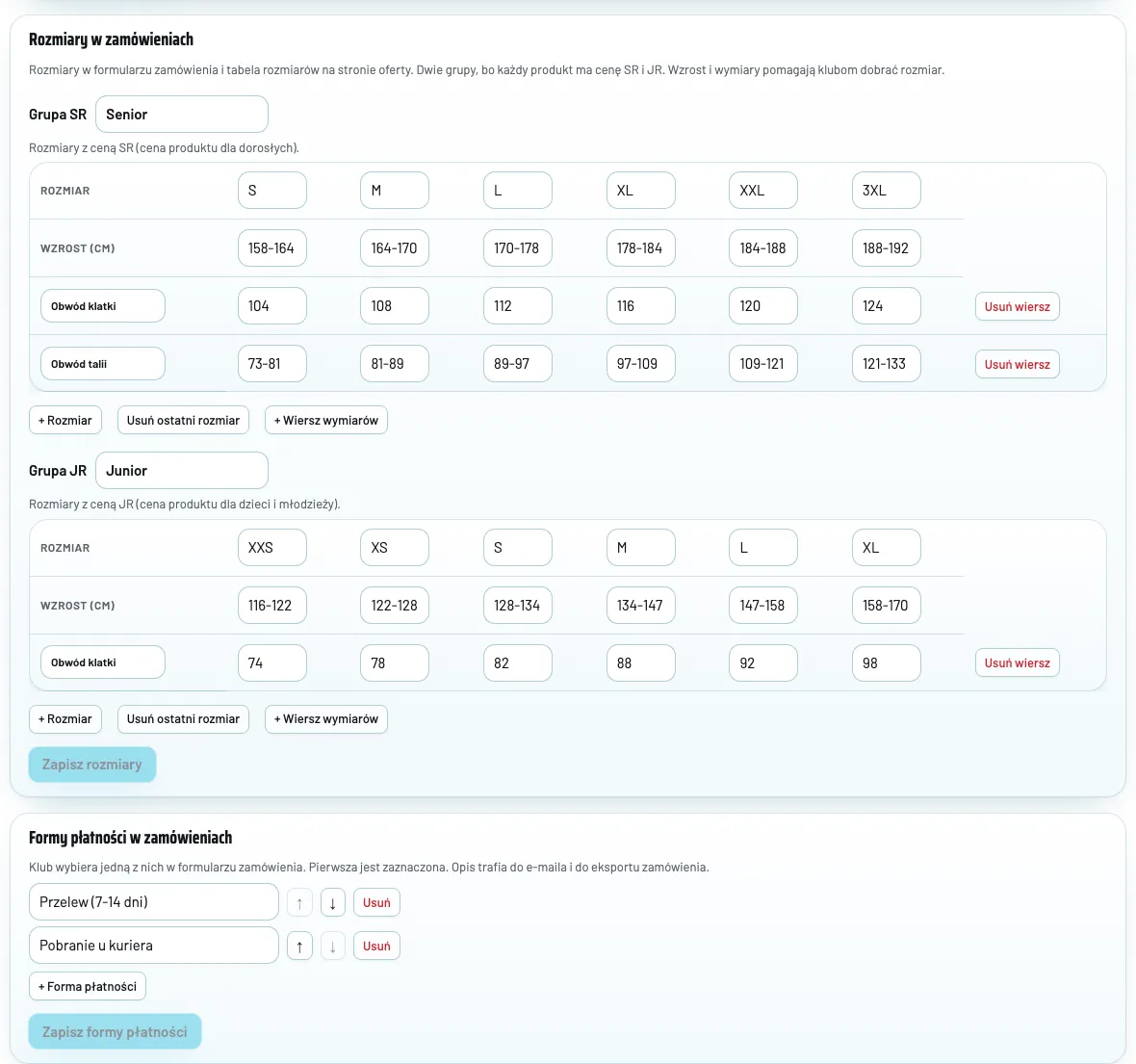Change Junior height value '116-122'

271,606
